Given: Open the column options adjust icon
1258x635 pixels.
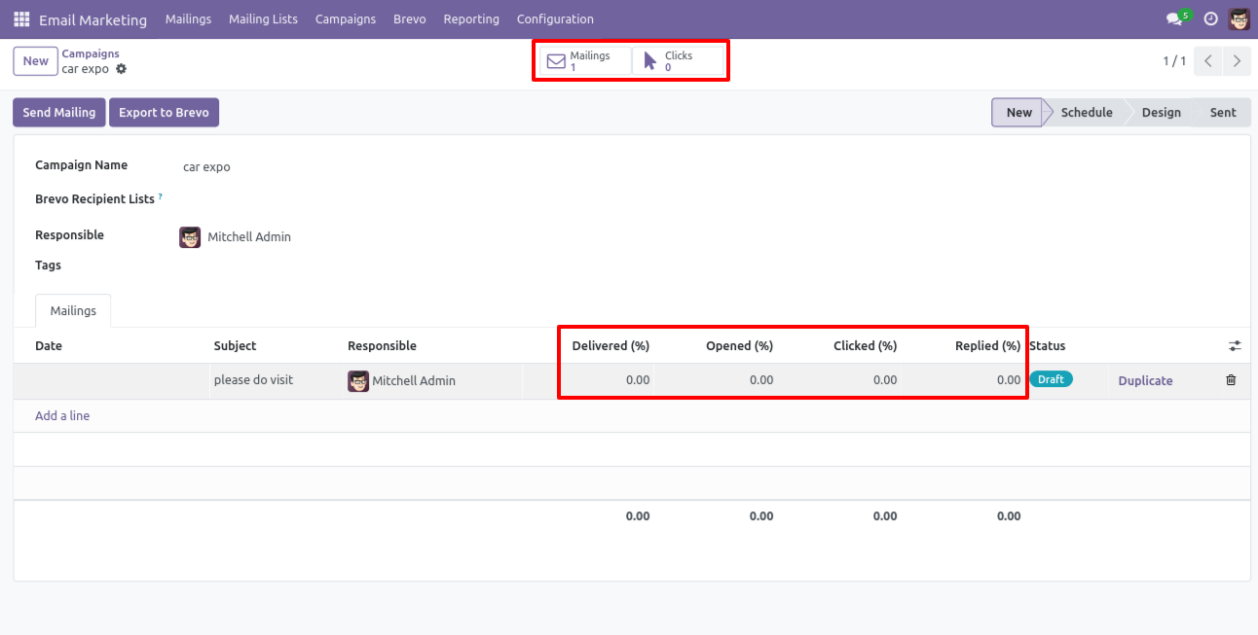Looking at the screenshot, I should pyautogui.click(x=1235, y=346).
